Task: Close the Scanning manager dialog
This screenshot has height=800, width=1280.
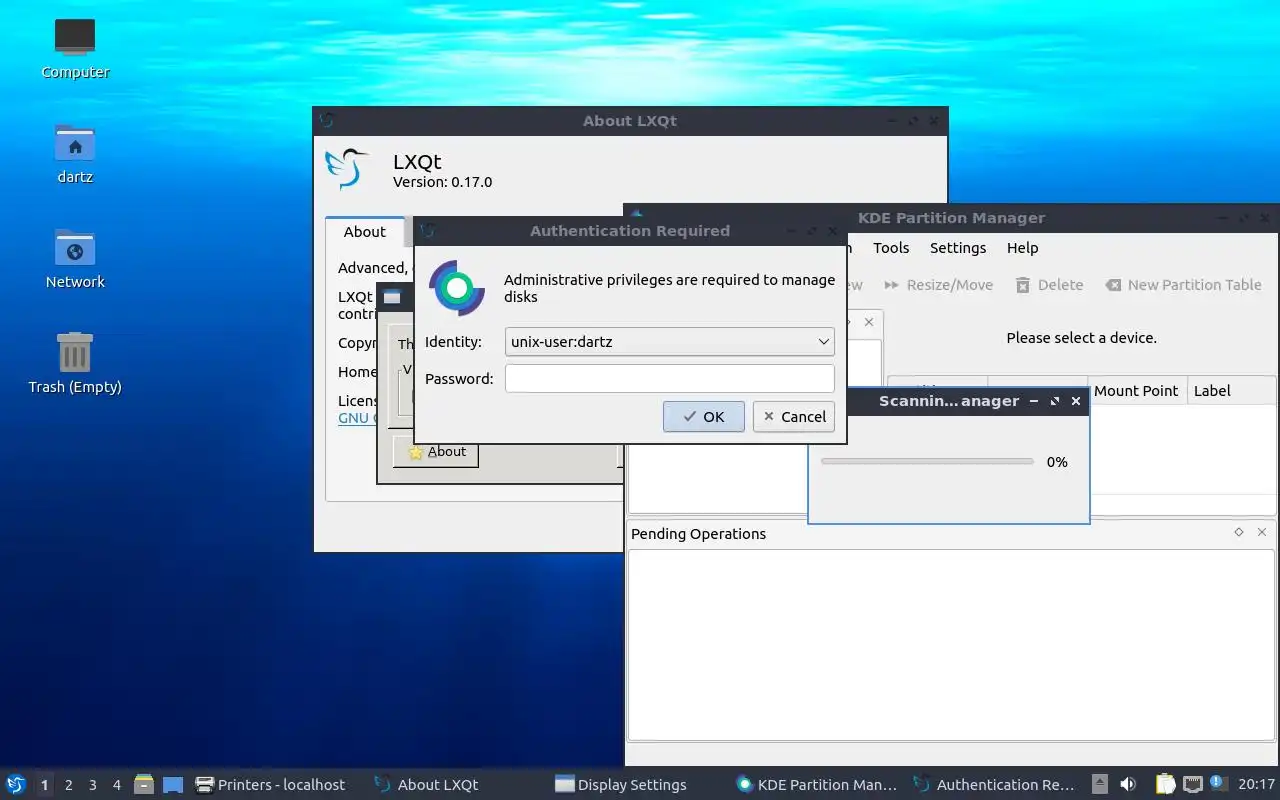Action: (1076, 401)
